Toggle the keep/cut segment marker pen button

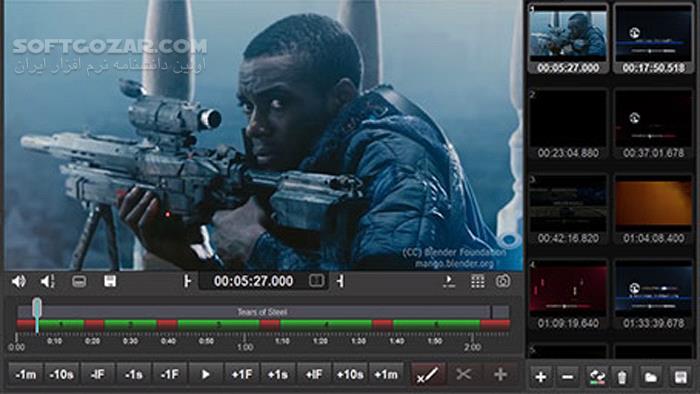(428, 374)
